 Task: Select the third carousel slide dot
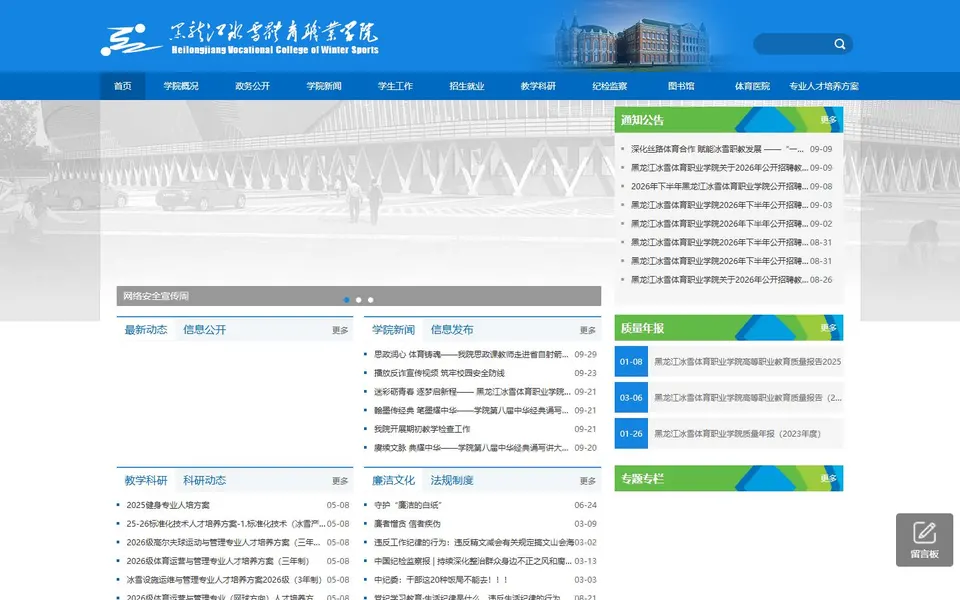tap(370, 300)
